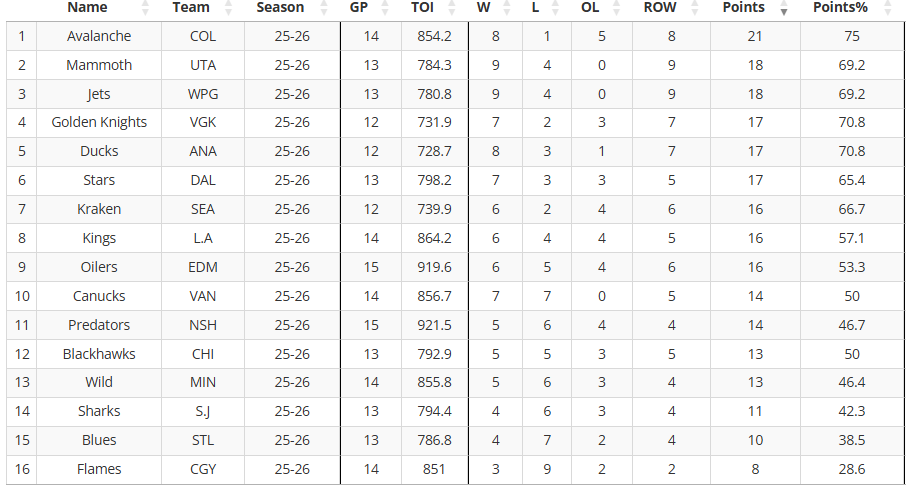Select the Avalanche team name cell

[x=99, y=36]
